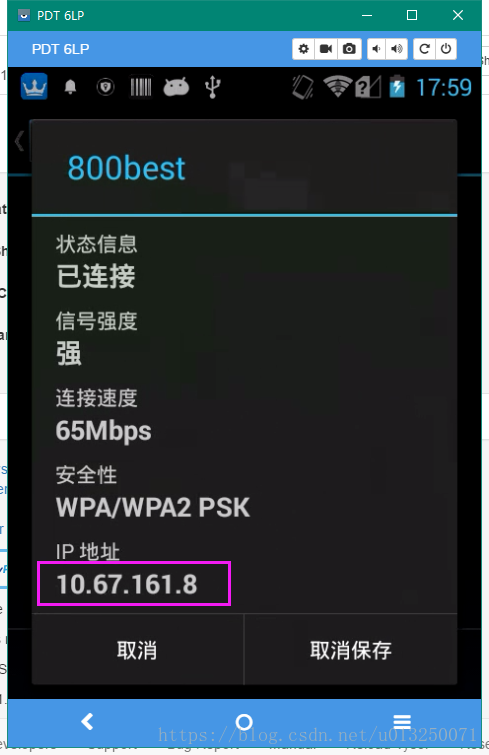Open settings gear in PDT toolbar
Image resolution: width=489 pixels, height=755 pixels.
[x=303, y=49]
